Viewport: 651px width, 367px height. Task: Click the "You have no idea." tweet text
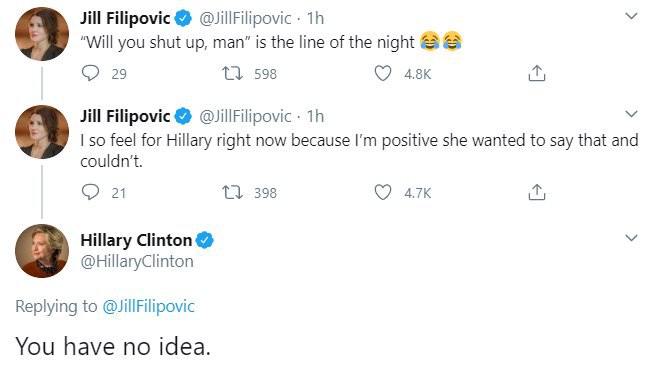[x=113, y=346]
